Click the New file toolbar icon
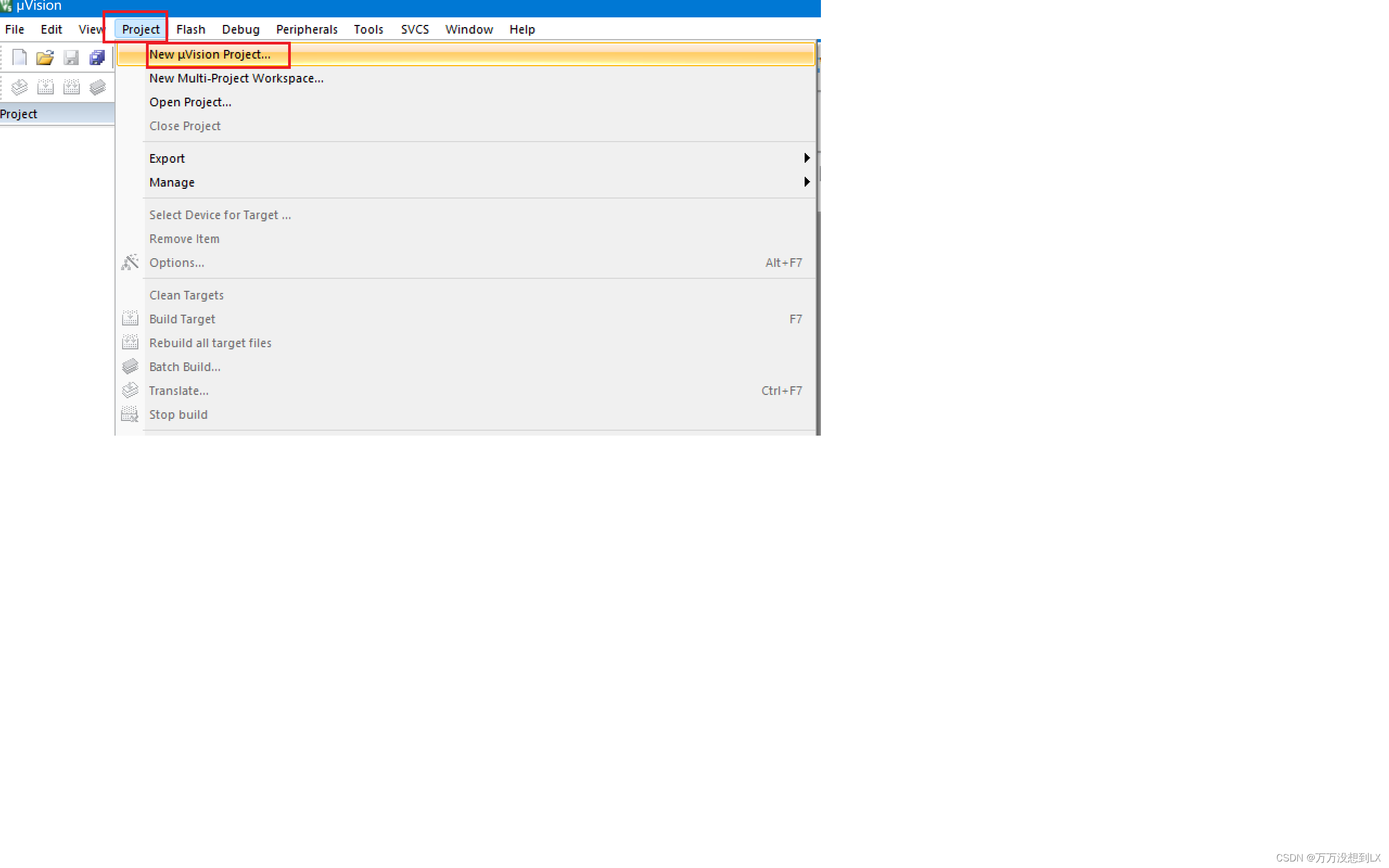This screenshot has height=868, width=1389. [20, 58]
